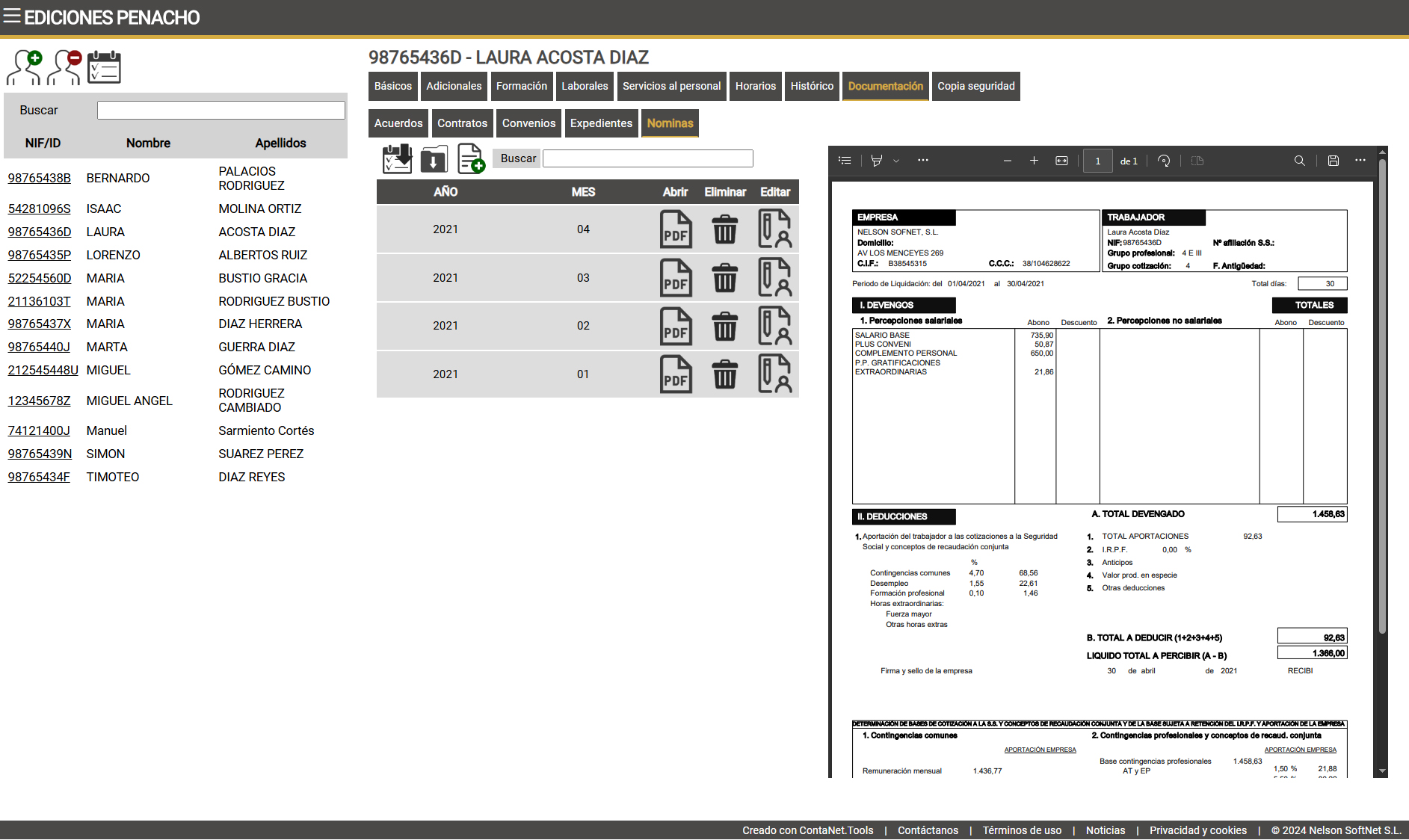1409x840 pixels.
Task: Delete the payroll for month 02
Action: (725, 326)
